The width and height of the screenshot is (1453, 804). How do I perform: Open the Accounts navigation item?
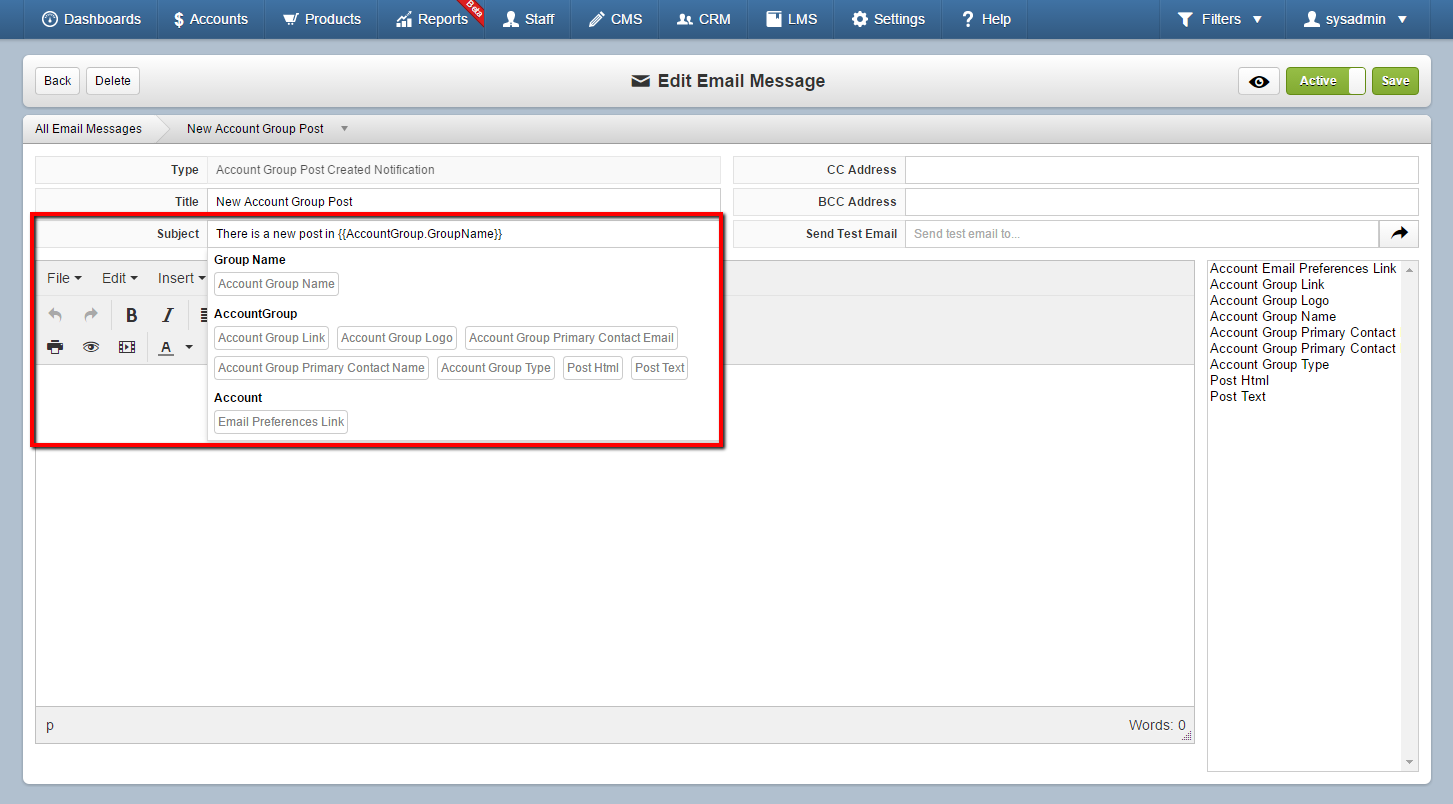click(211, 19)
